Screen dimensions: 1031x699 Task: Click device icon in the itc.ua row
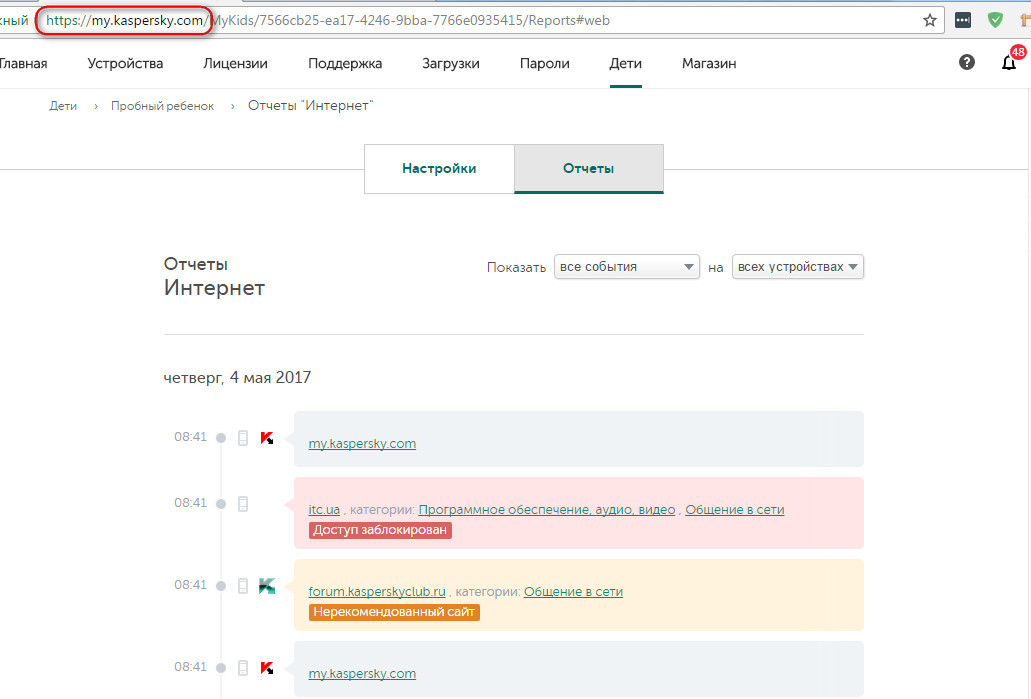[x=243, y=504]
